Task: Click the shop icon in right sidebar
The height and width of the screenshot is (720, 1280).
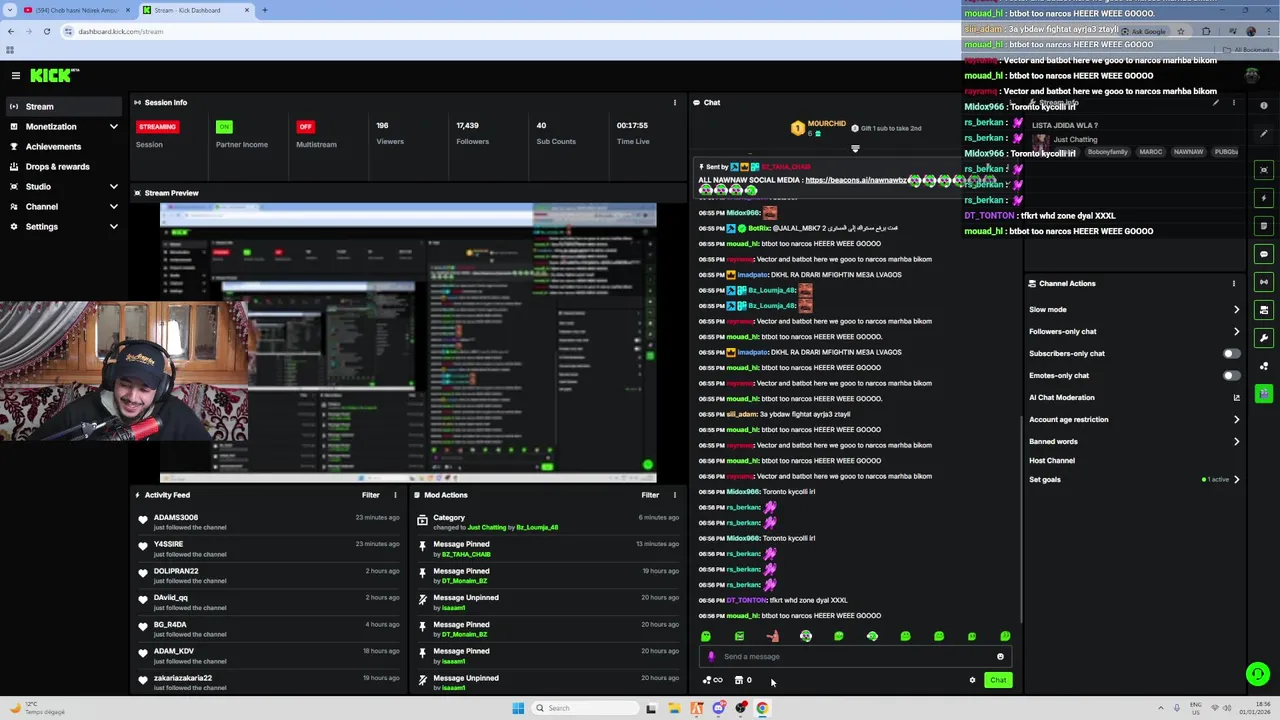Action: [x=1264, y=310]
